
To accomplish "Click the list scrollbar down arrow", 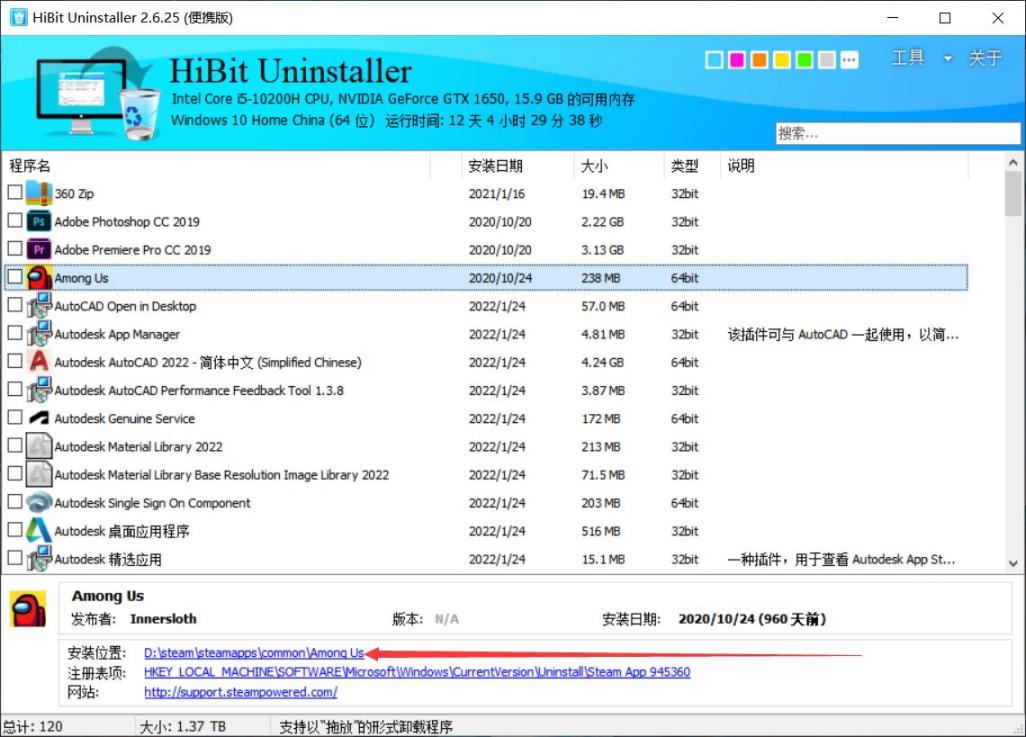I will pyautogui.click(x=1013, y=563).
